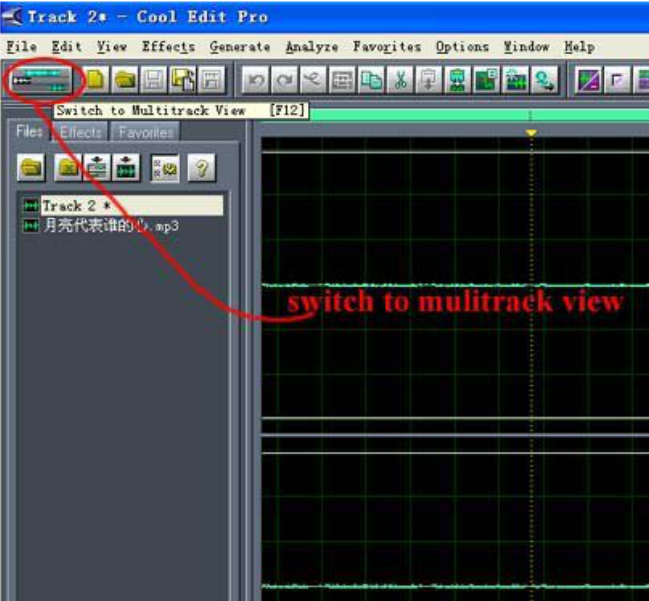Image resolution: width=649 pixels, height=601 pixels.
Task: Open the Options menu
Action: tap(462, 47)
